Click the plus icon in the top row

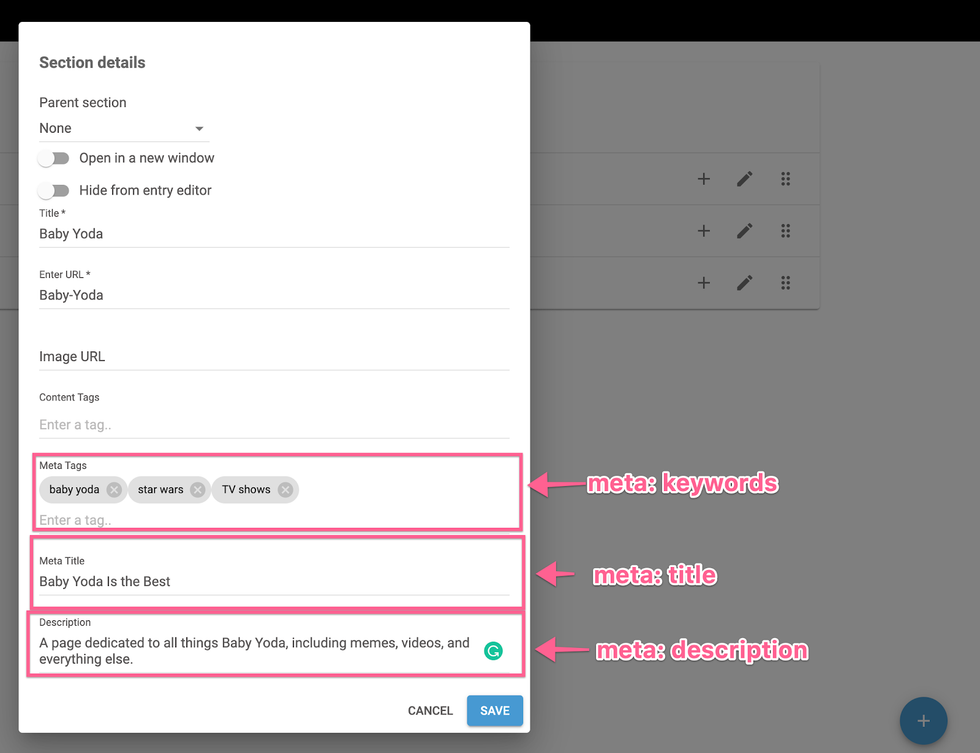click(x=704, y=179)
